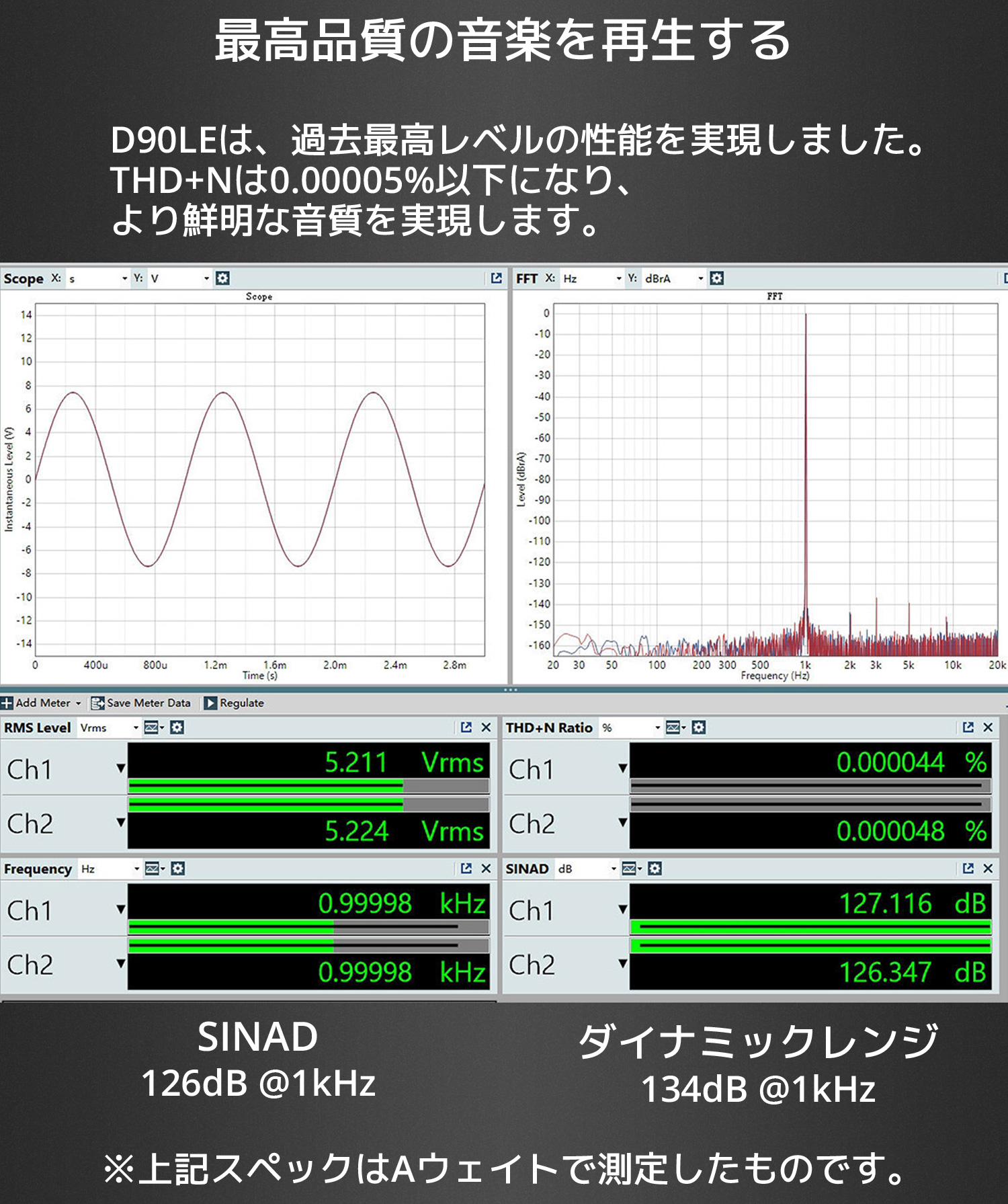Viewport: 1008px width, 1204px height.
Task: Open Scope graph settings gear
Action: (222, 278)
